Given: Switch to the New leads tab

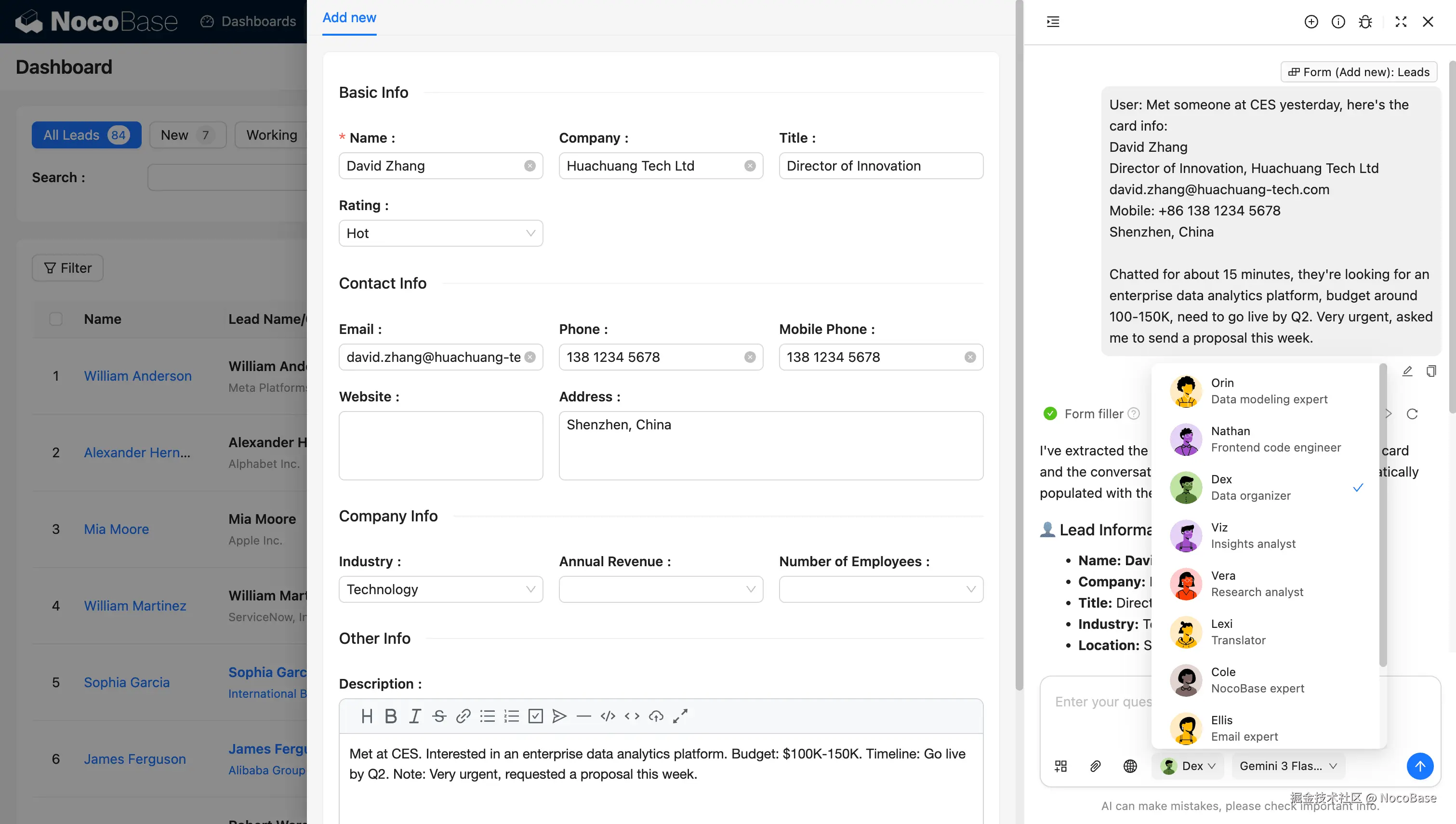Looking at the screenshot, I should [x=187, y=135].
